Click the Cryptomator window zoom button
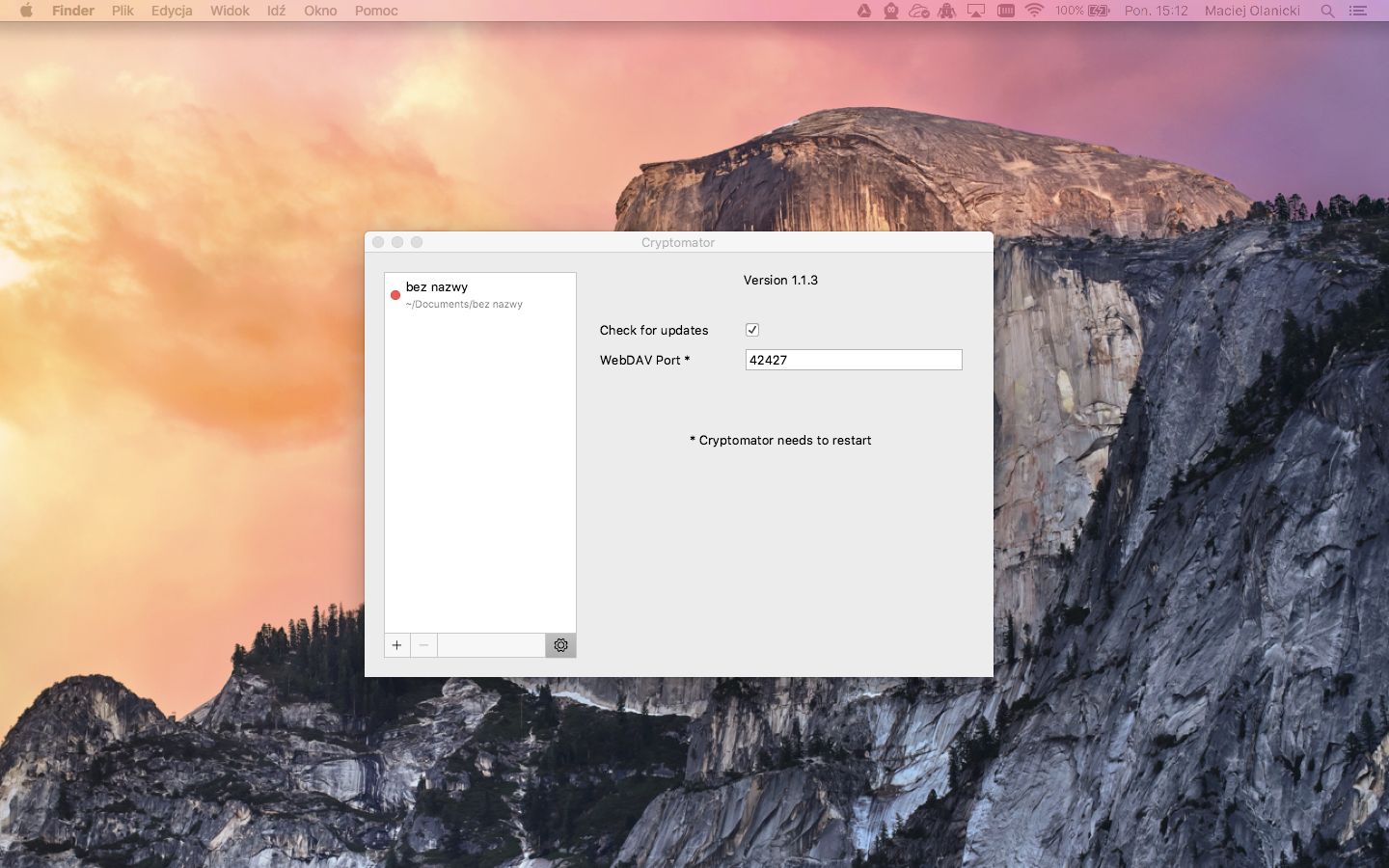 click(x=417, y=242)
